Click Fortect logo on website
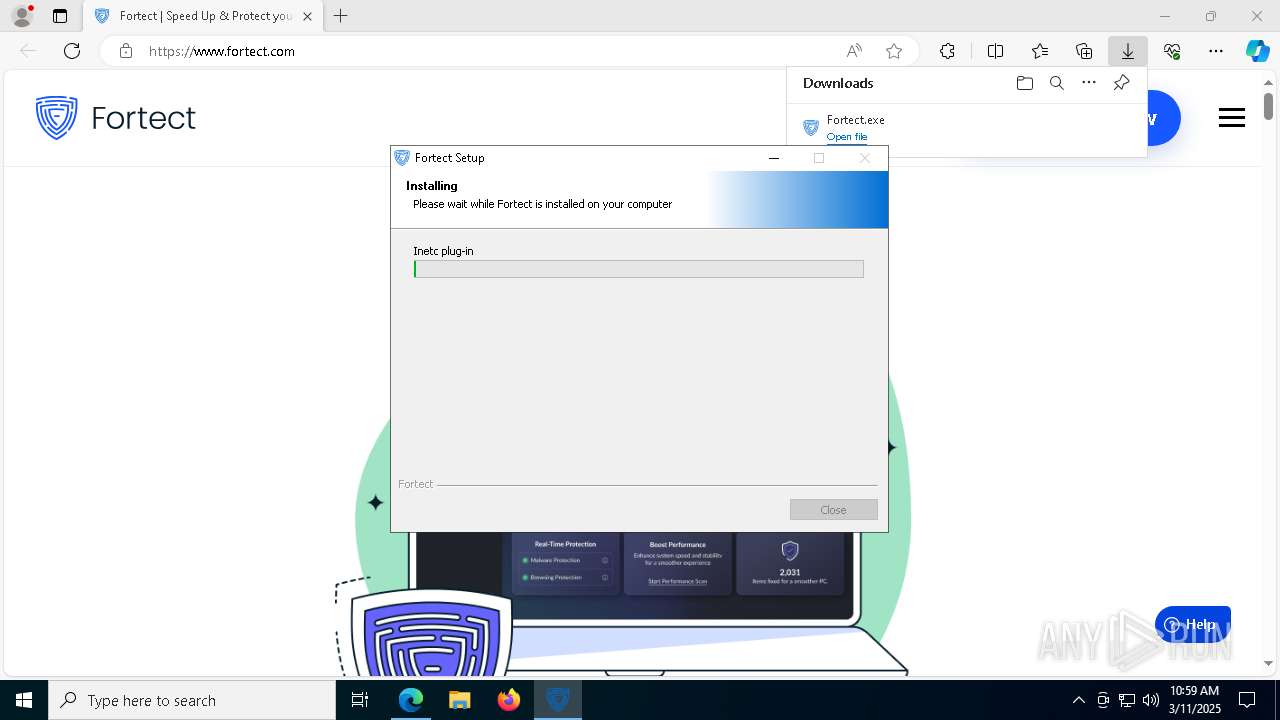Viewport: 1280px width, 720px height. 115,118
